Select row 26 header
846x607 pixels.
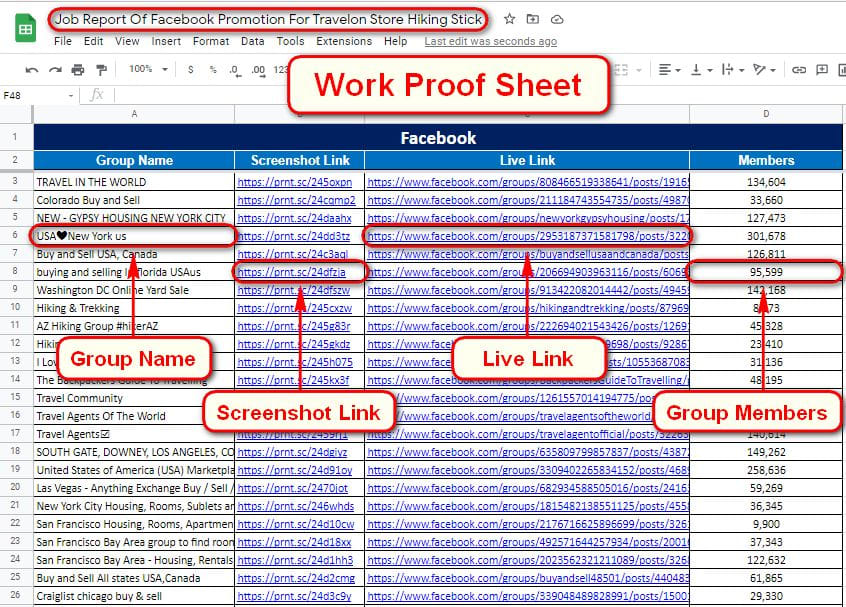pyautogui.click(x=16, y=595)
